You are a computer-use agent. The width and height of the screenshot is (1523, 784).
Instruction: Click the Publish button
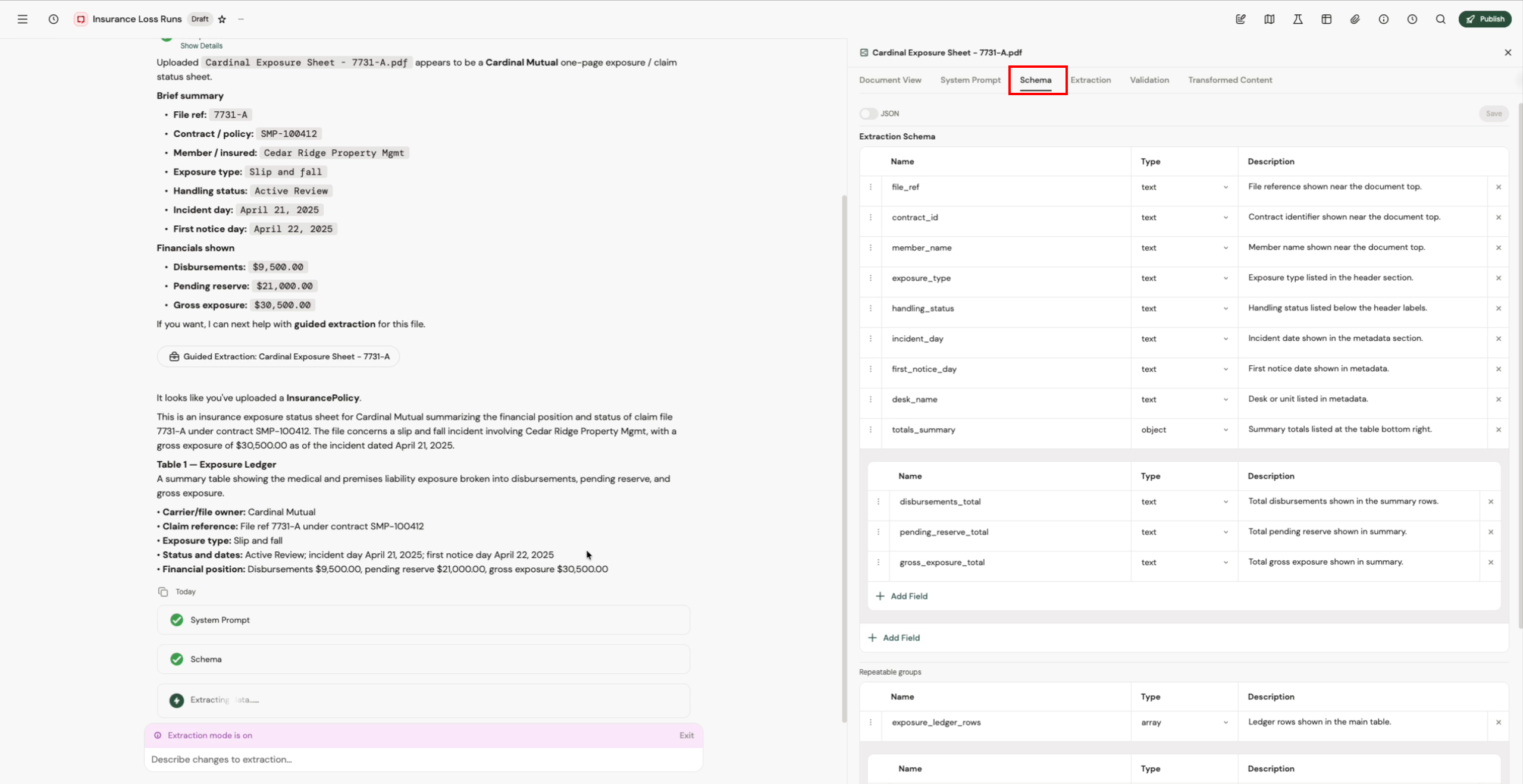click(1484, 19)
